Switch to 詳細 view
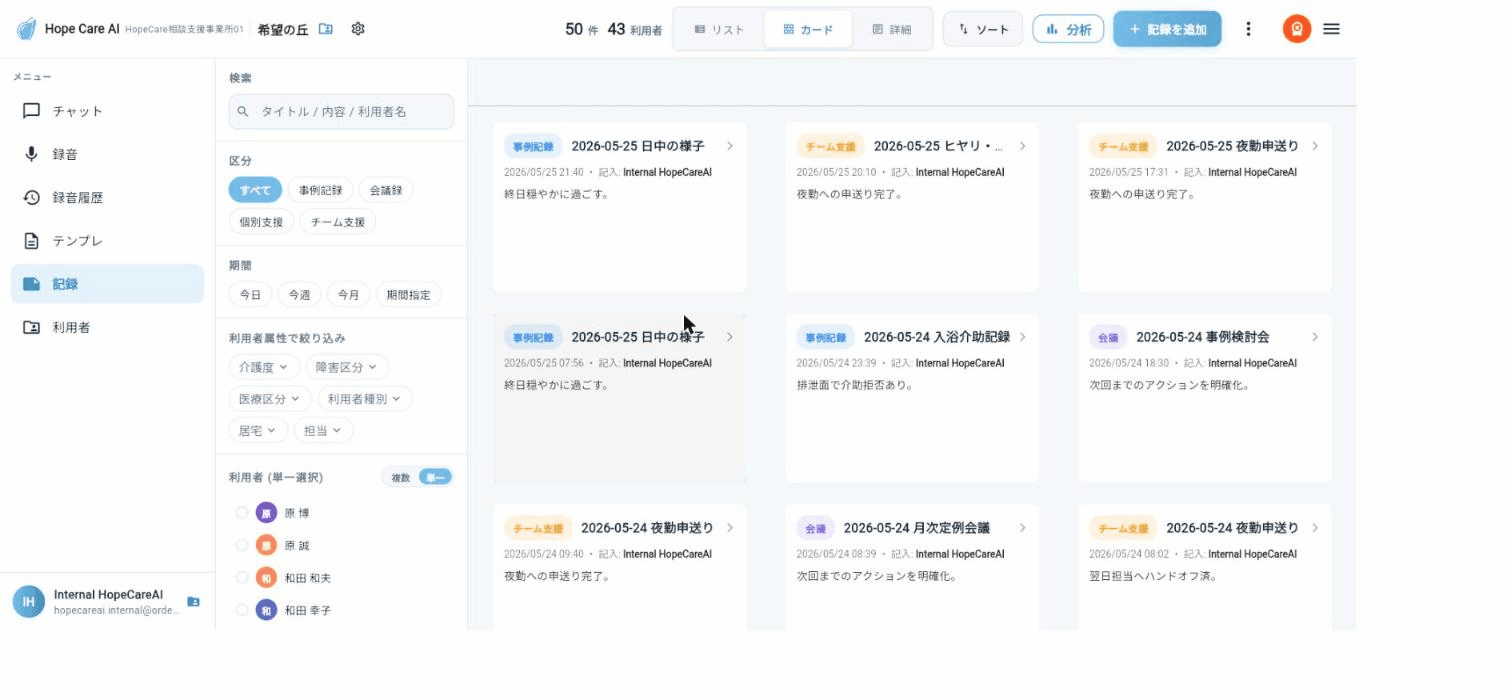The image size is (1507, 700). pos(891,29)
